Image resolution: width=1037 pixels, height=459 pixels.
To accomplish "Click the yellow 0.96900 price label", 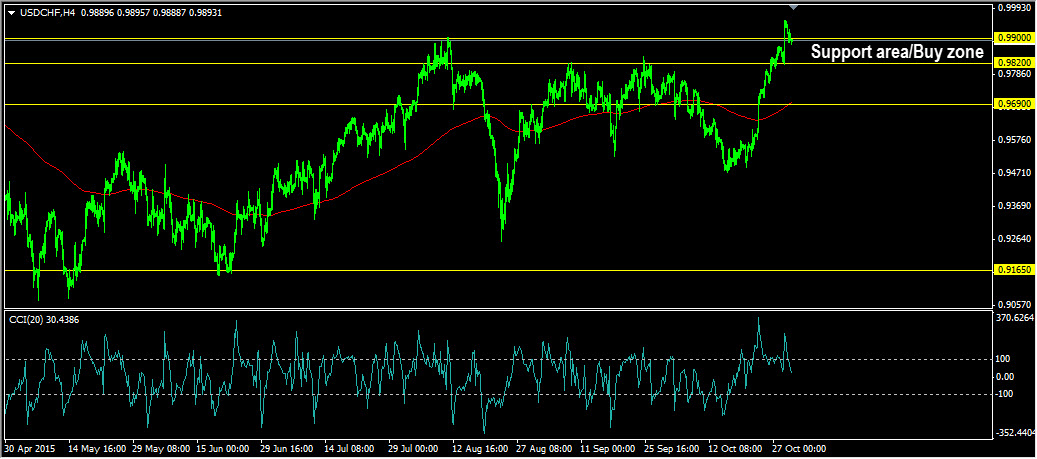I will click(x=1014, y=104).
